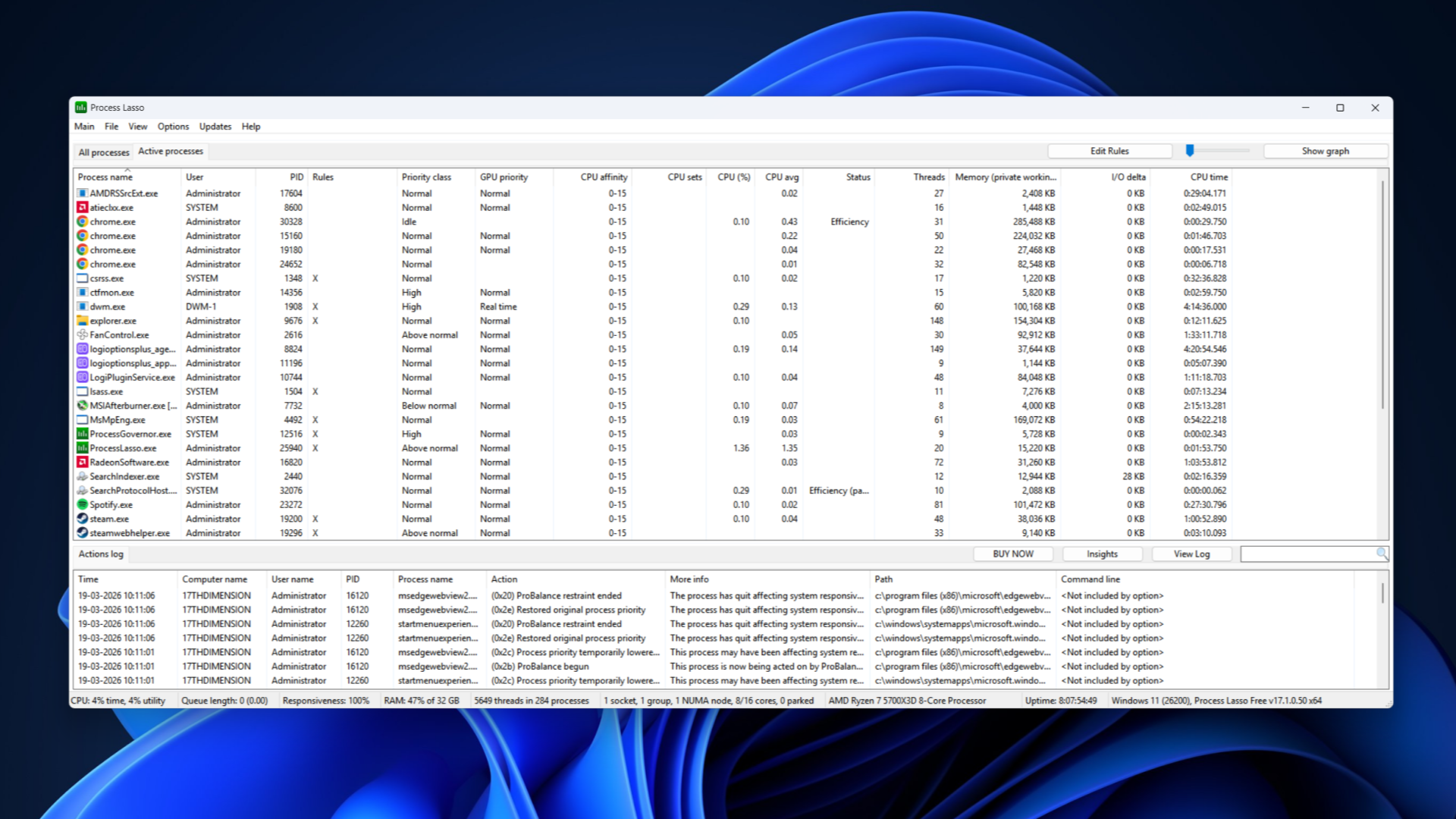Screen dimensions: 1456x819
Task: Click Chrome icon for PID 19180
Action: coord(83,249)
